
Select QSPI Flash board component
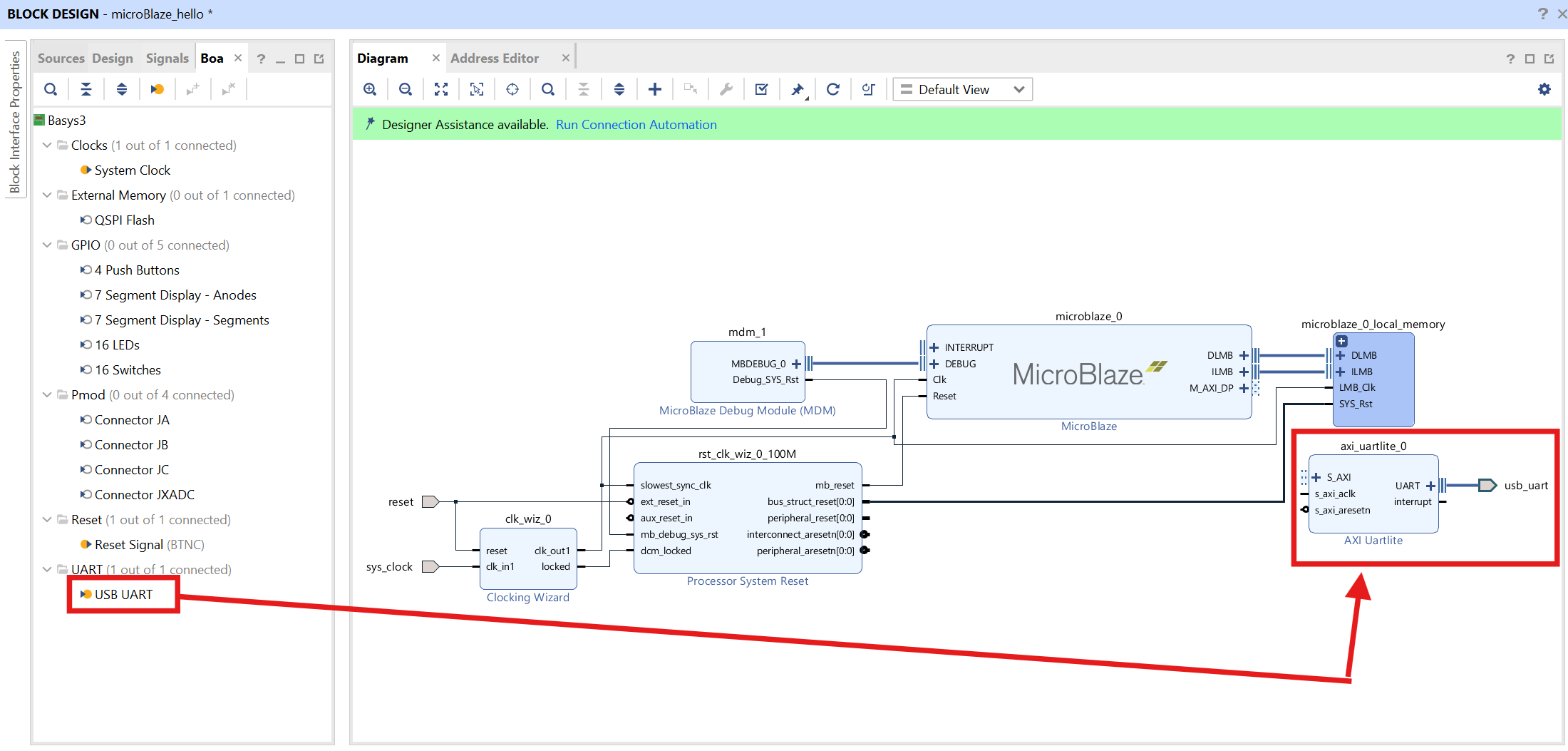(124, 220)
